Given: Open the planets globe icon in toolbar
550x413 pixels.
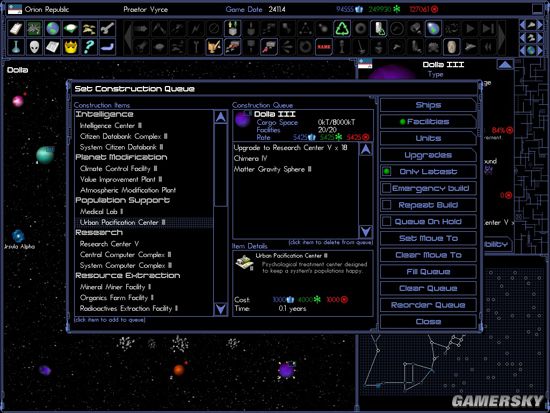Looking at the screenshot, I should [x=52, y=28].
